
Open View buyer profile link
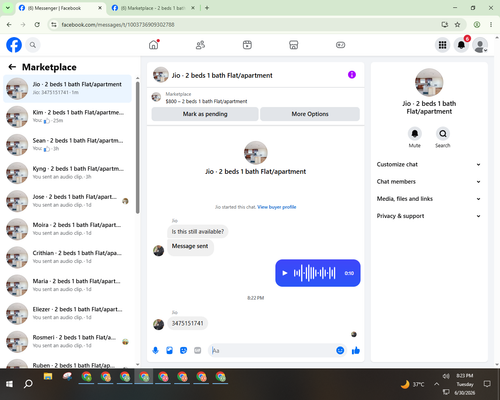click(277, 207)
